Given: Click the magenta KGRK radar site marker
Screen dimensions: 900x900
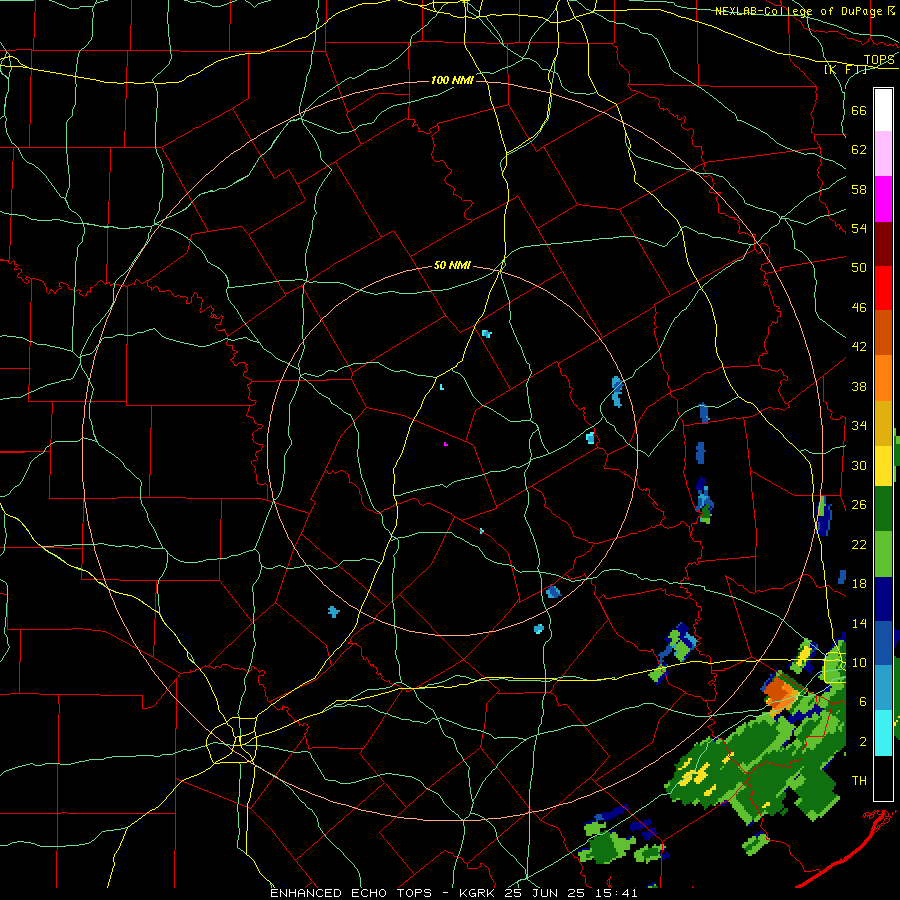Looking at the screenshot, I should coord(445,444).
